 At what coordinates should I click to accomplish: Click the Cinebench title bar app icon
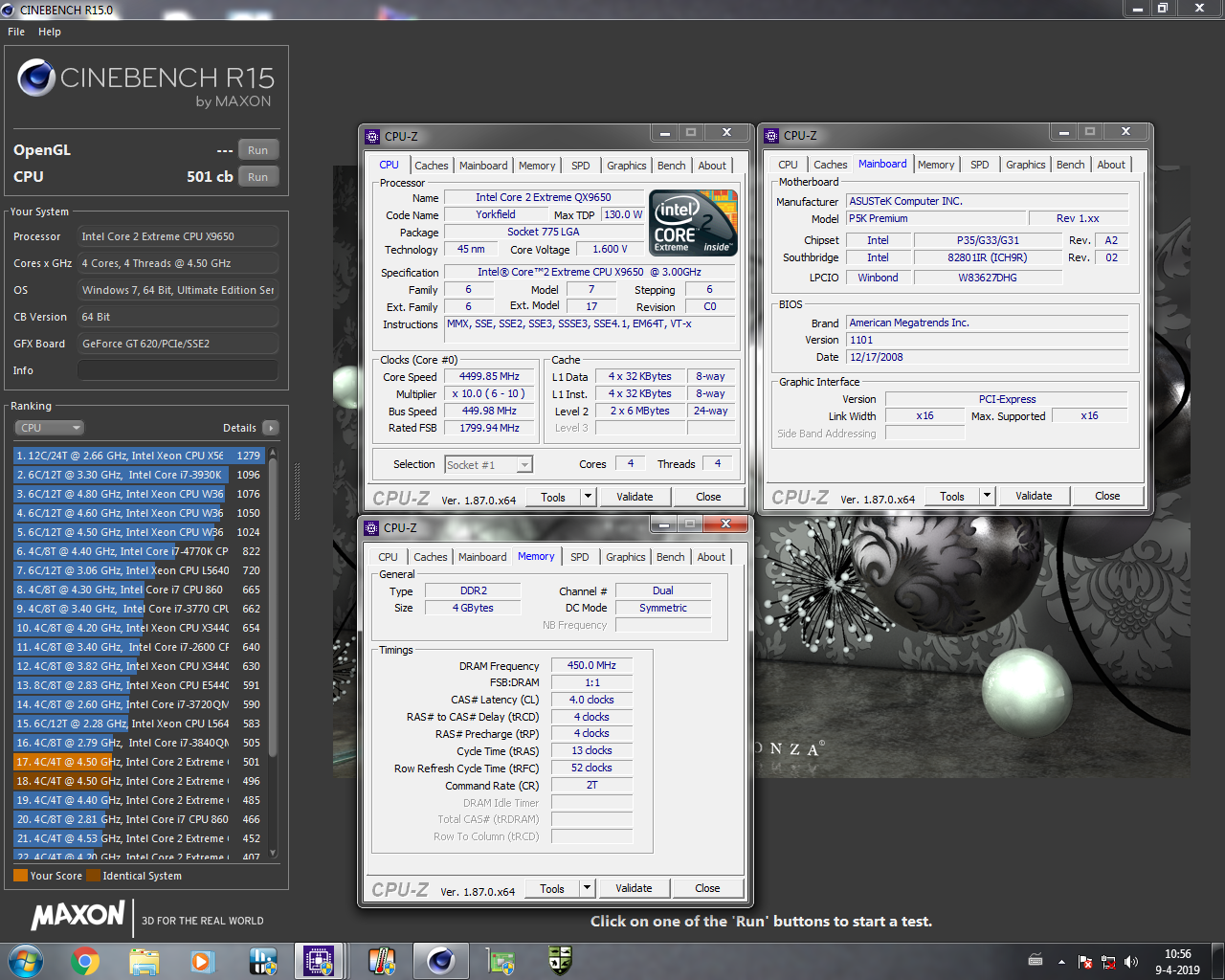[x=9, y=10]
